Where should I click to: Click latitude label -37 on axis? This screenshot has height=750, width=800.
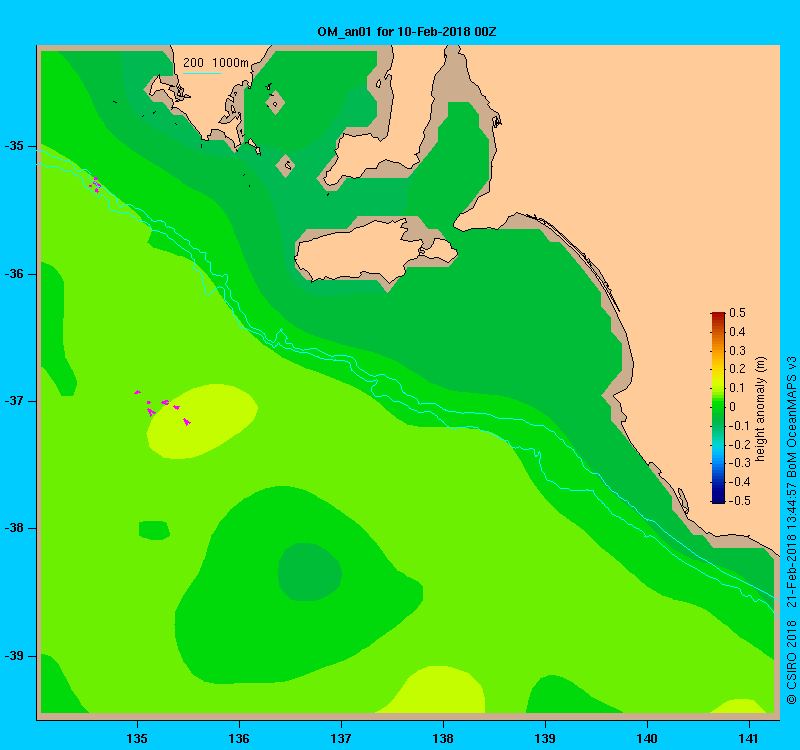14,401
